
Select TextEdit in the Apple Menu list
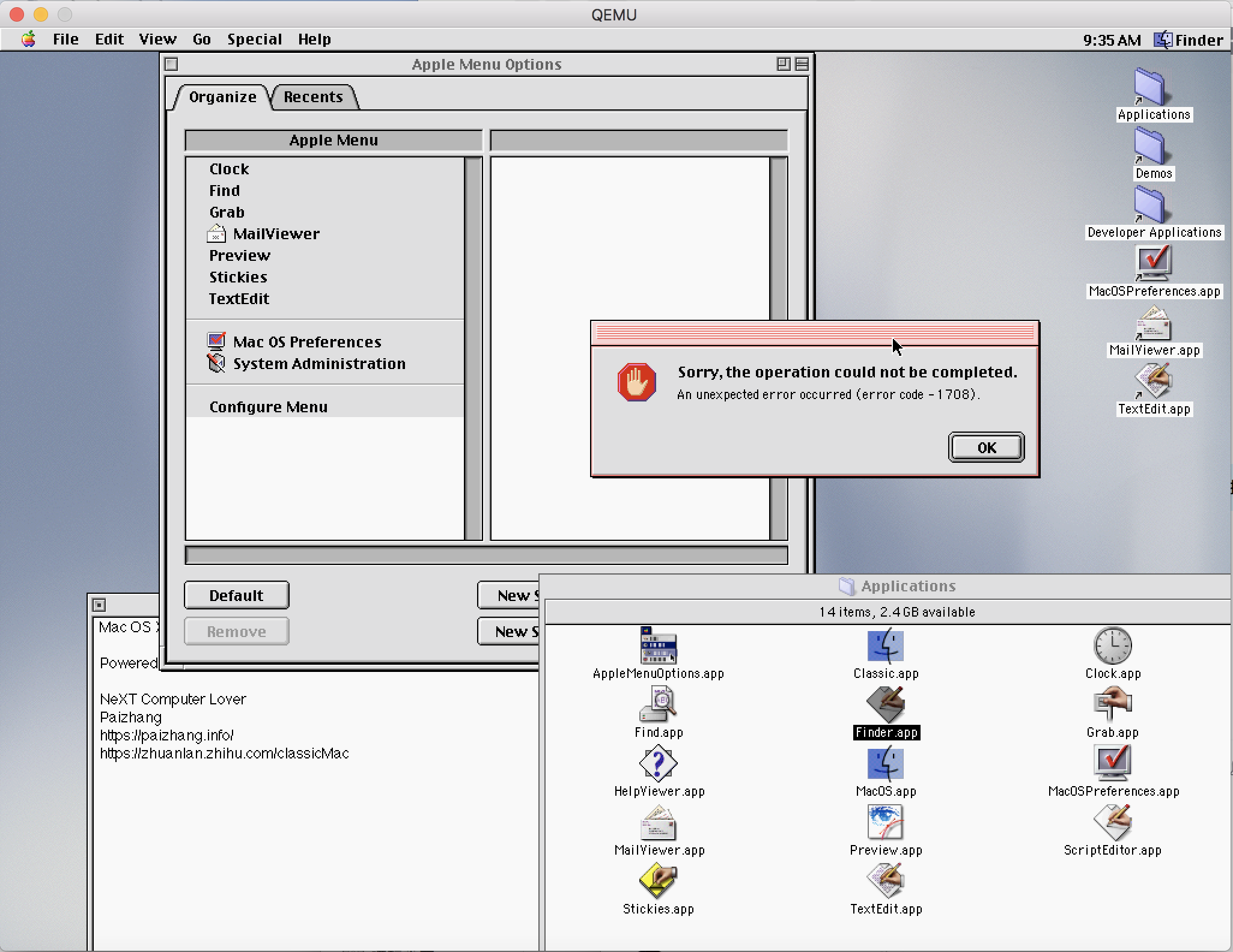click(239, 299)
